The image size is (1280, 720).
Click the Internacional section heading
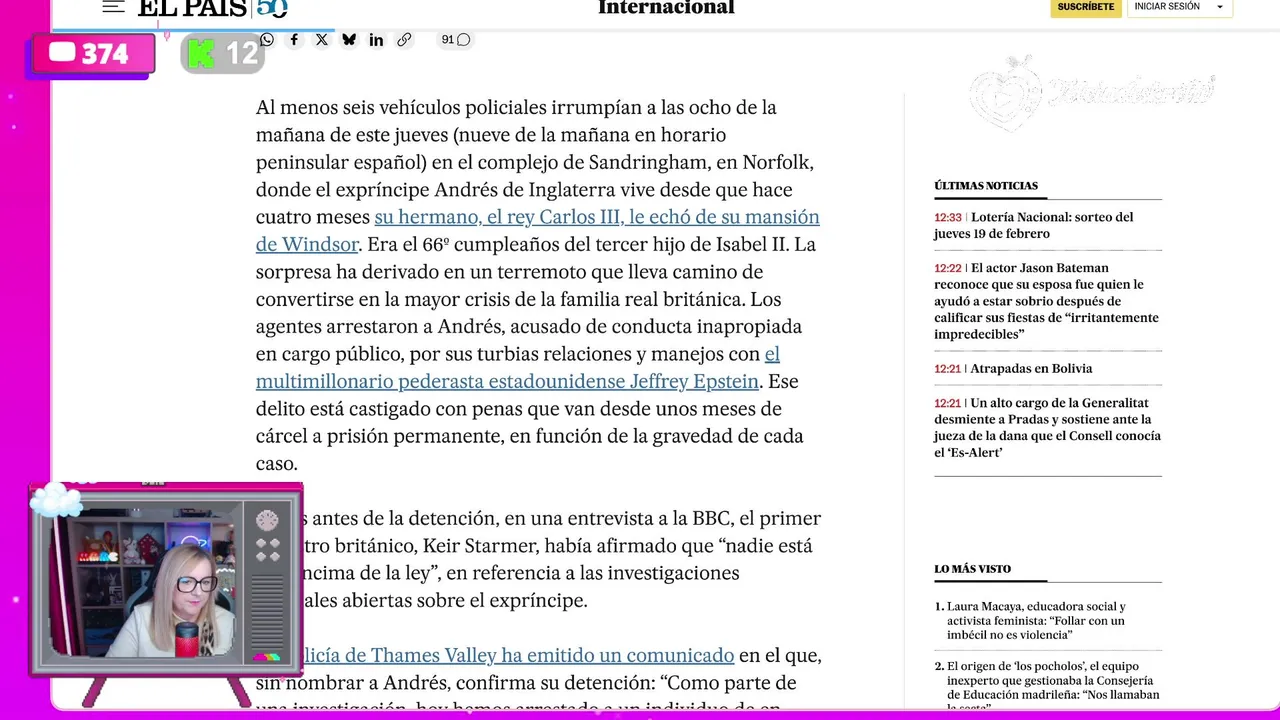[x=666, y=8]
